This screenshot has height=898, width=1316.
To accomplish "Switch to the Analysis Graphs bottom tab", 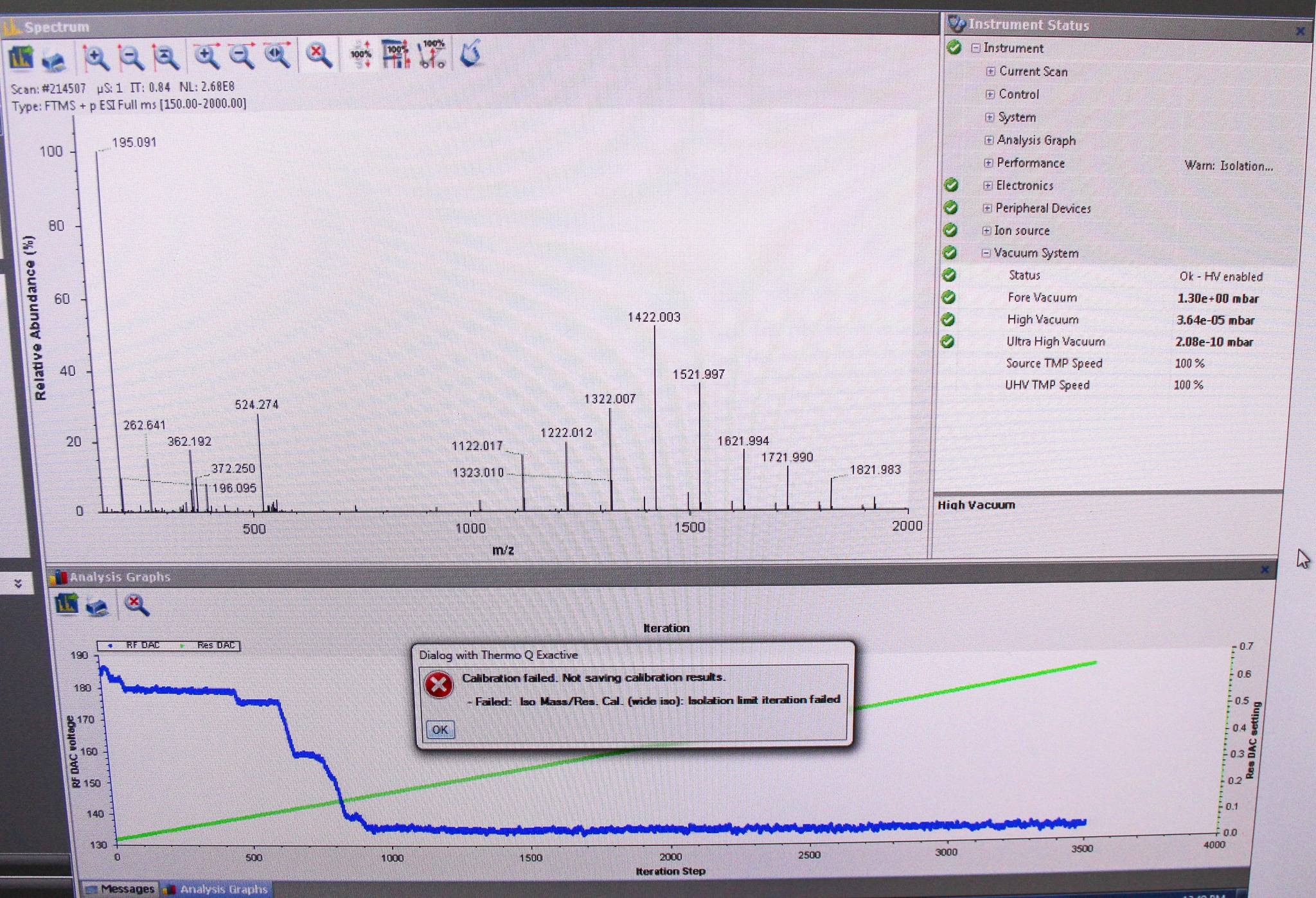I will point(216,889).
